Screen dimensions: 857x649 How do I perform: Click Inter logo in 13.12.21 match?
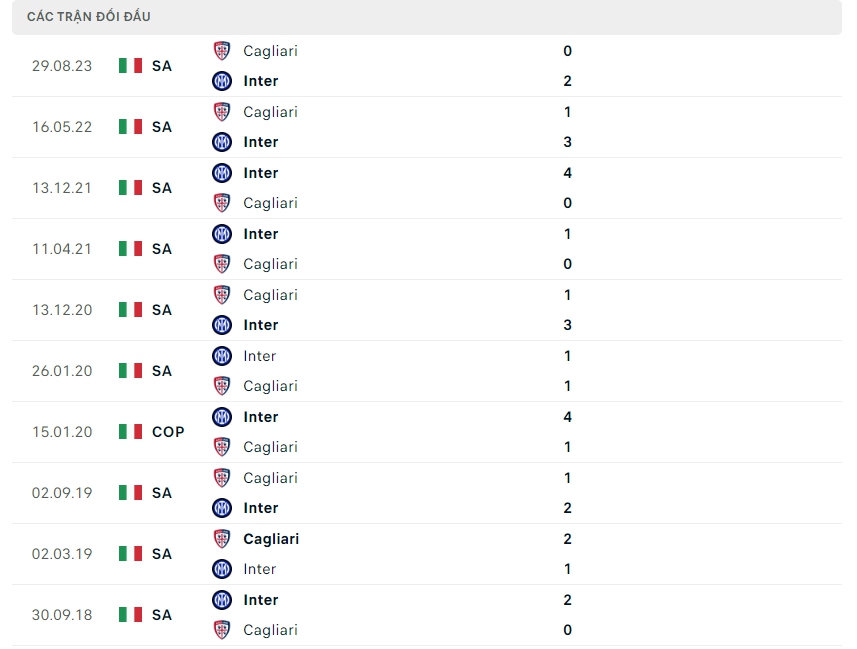click(x=222, y=173)
